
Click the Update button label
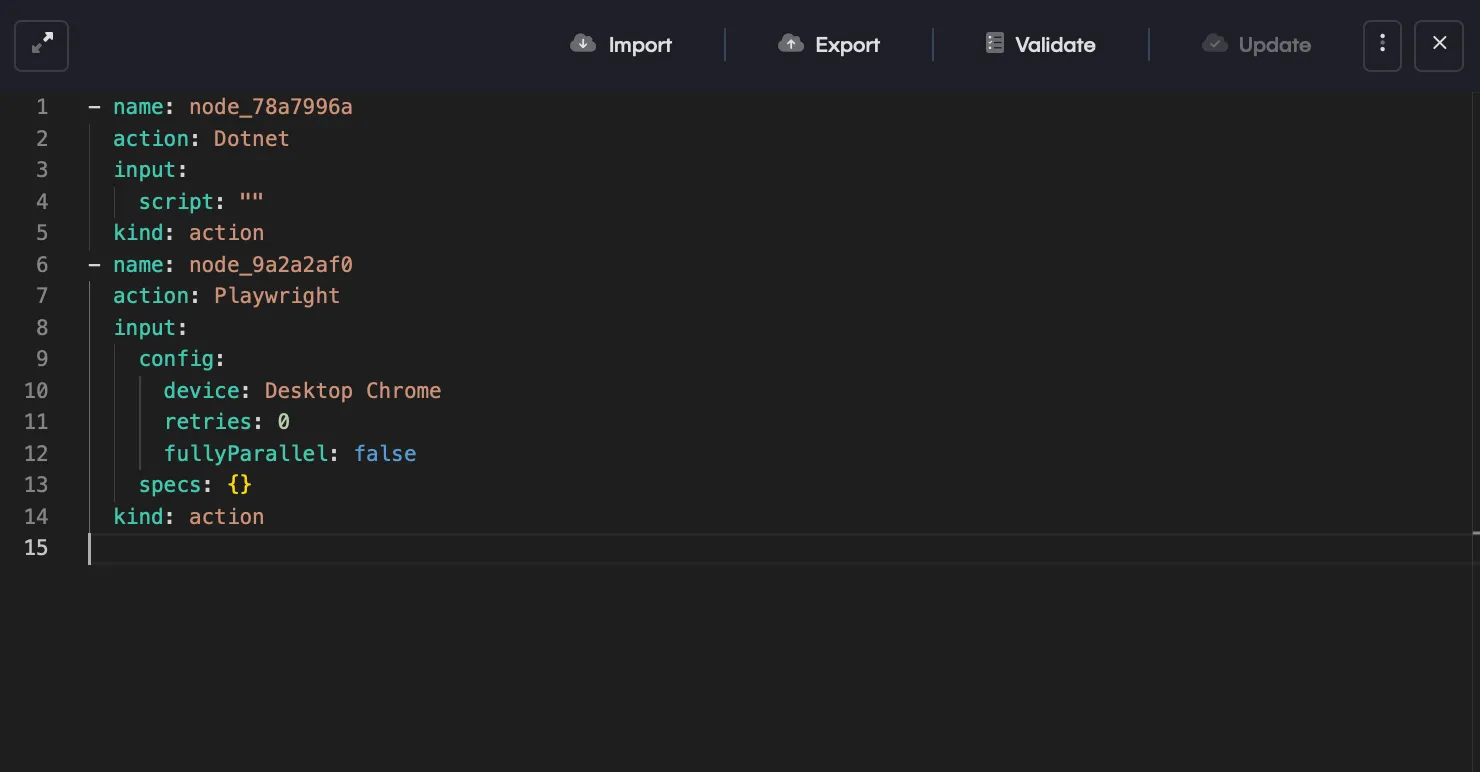1275,45
